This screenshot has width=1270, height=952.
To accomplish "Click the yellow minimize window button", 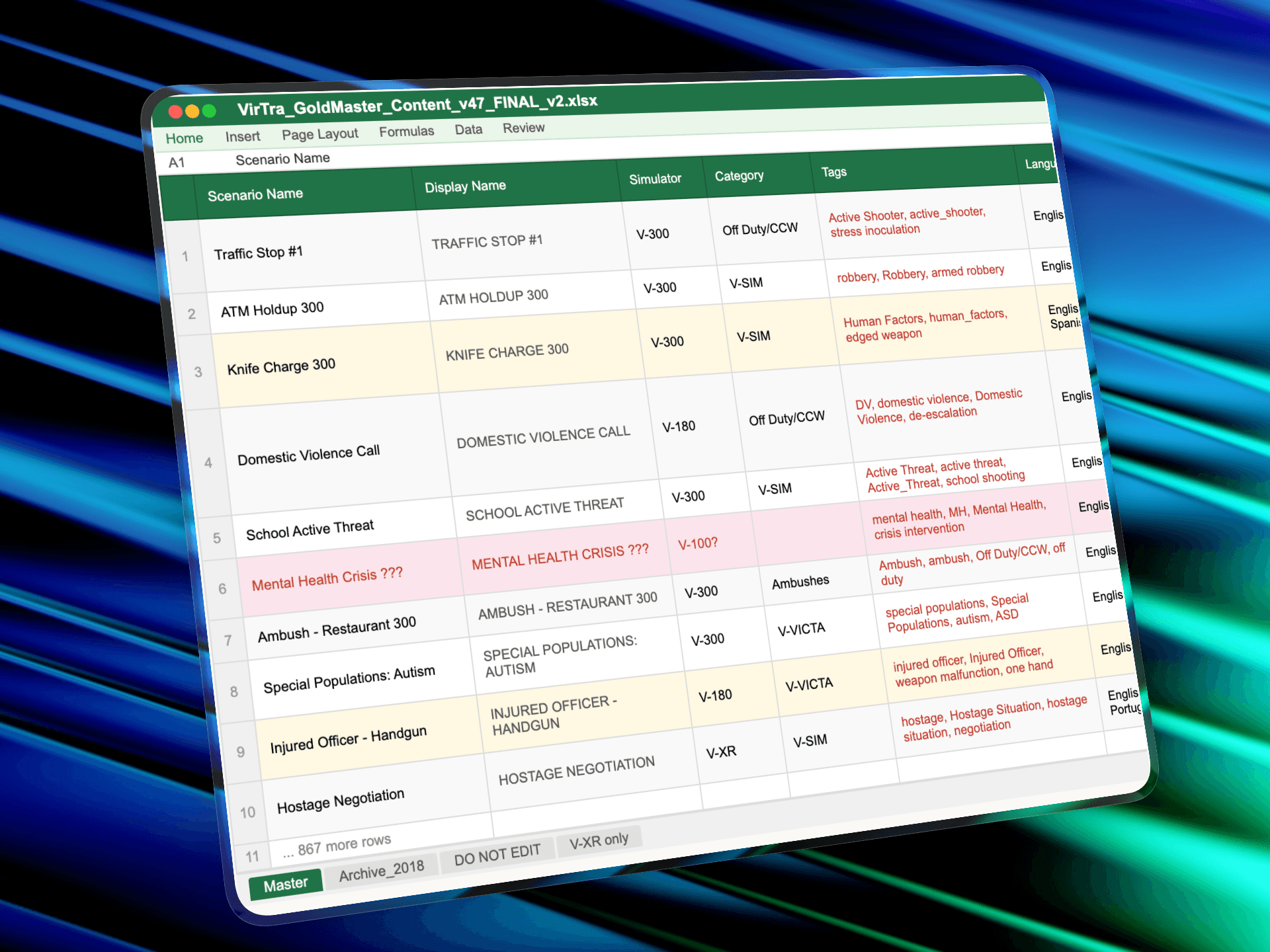I will [x=192, y=111].
